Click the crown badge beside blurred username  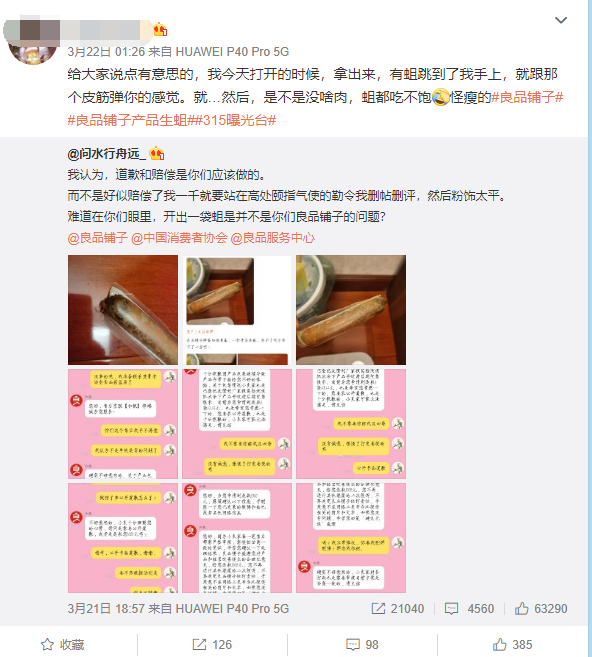coord(160,29)
